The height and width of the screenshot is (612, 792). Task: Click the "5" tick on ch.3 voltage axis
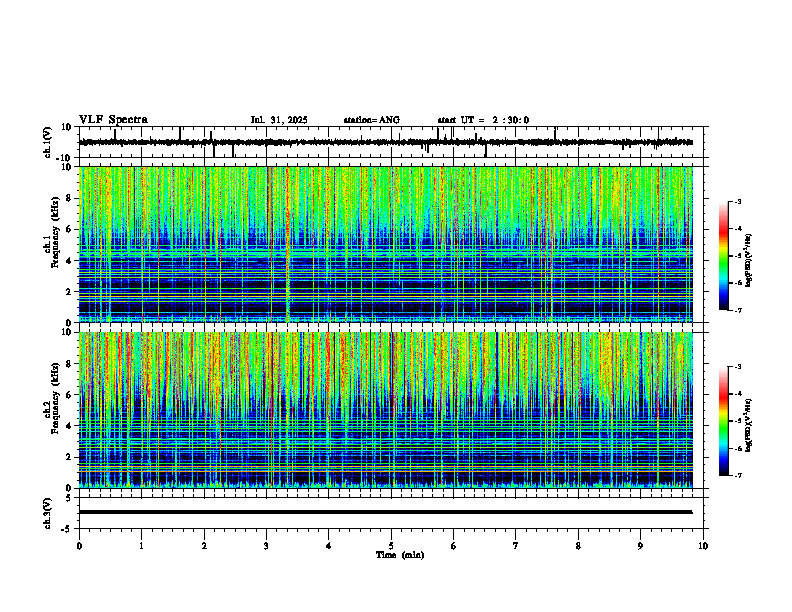pyautogui.click(x=69, y=498)
